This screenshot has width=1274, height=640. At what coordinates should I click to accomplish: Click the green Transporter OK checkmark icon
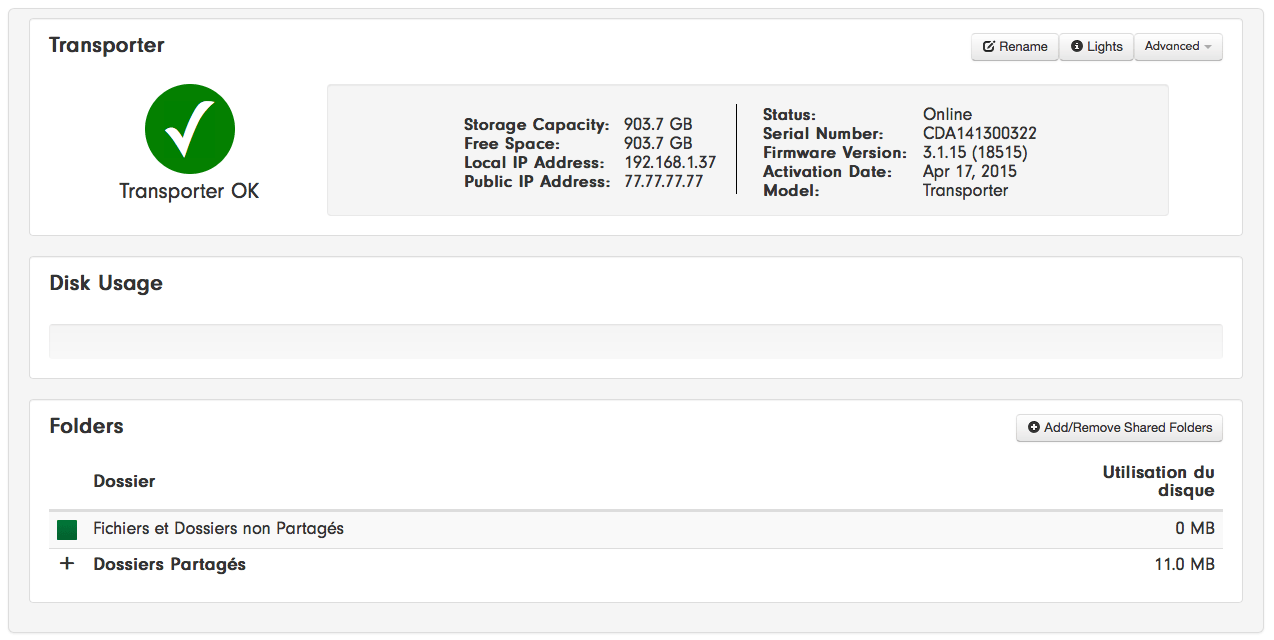(189, 129)
